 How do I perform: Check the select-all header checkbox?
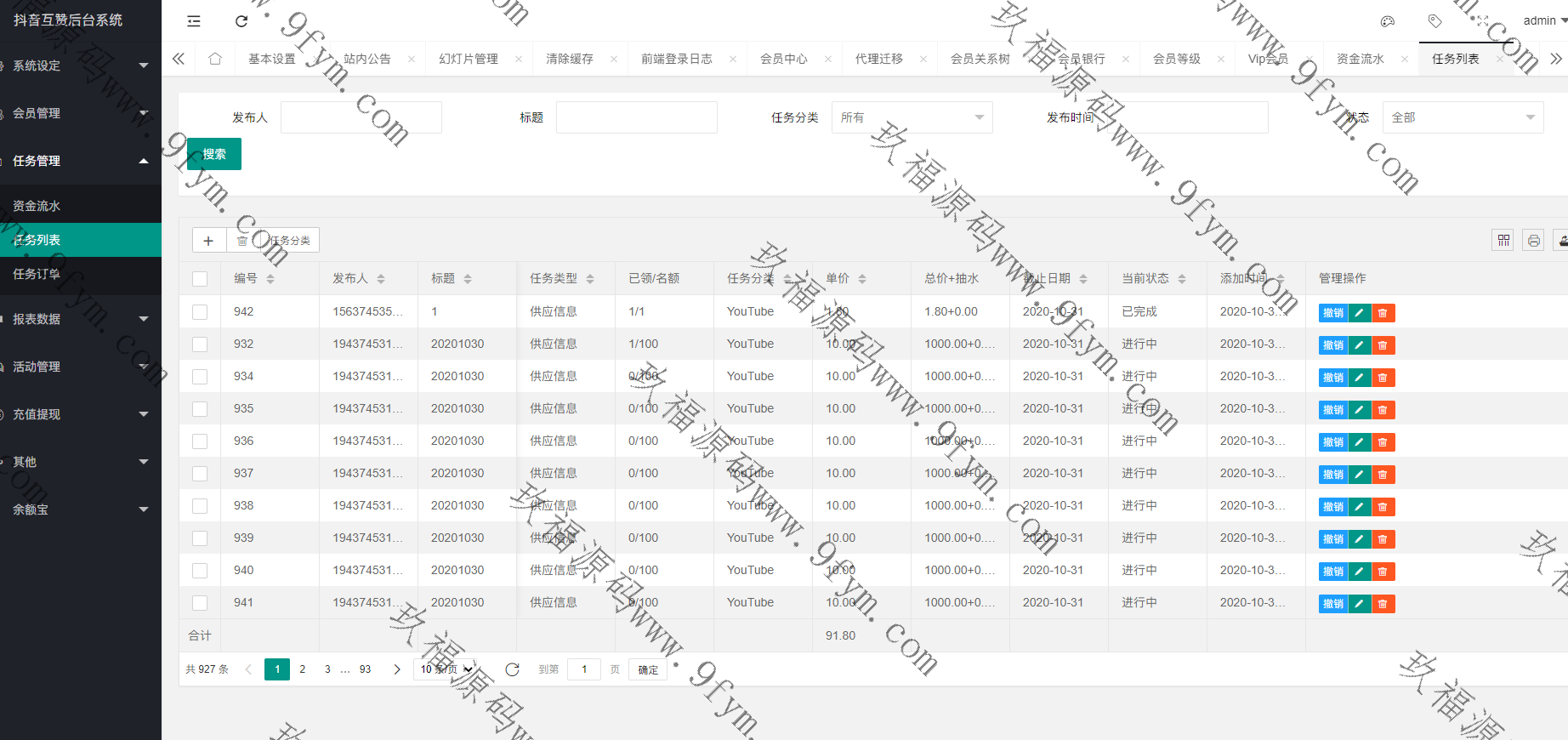tap(200, 279)
